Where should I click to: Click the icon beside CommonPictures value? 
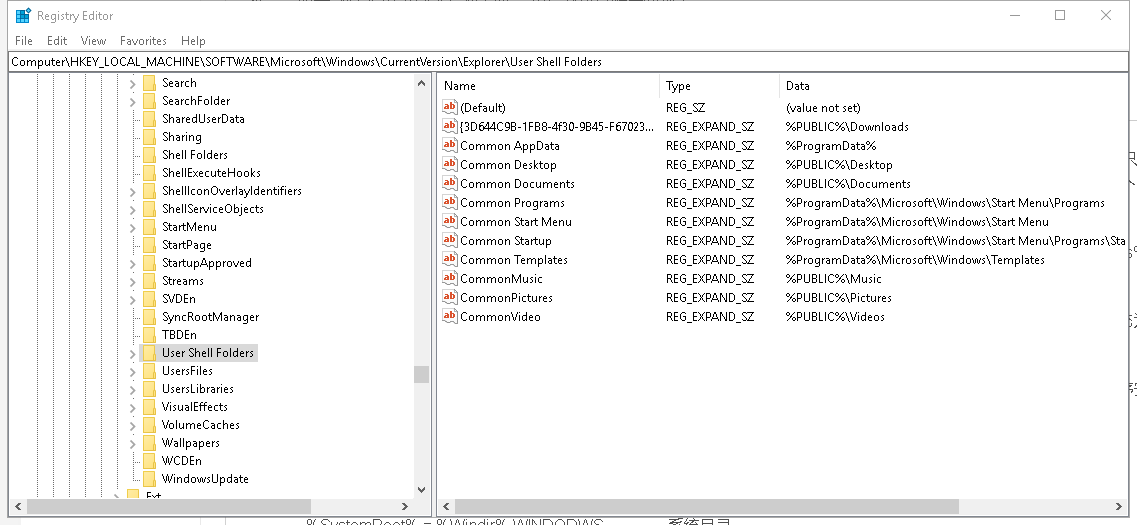(450, 297)
